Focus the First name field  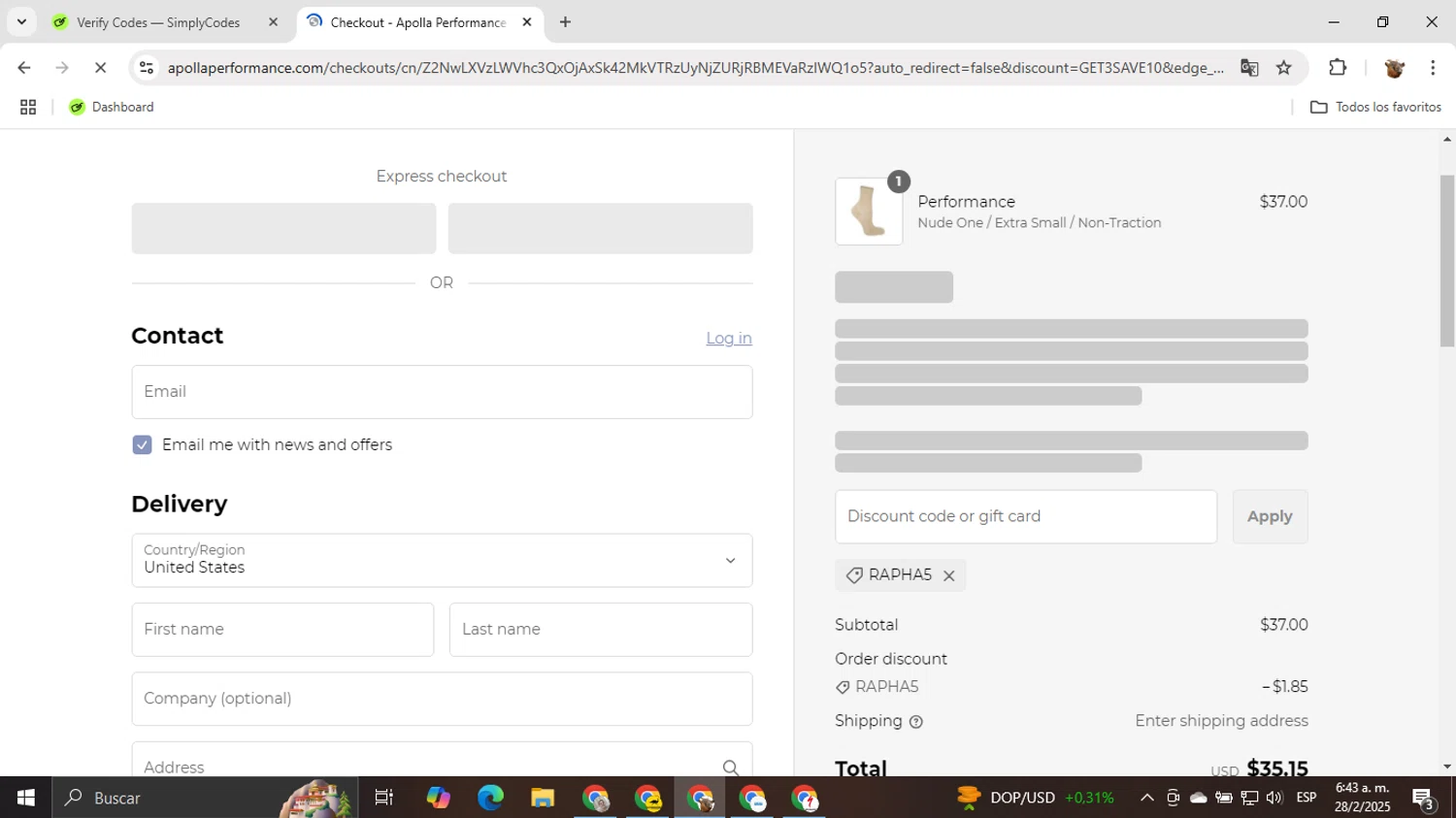point(282,630)
